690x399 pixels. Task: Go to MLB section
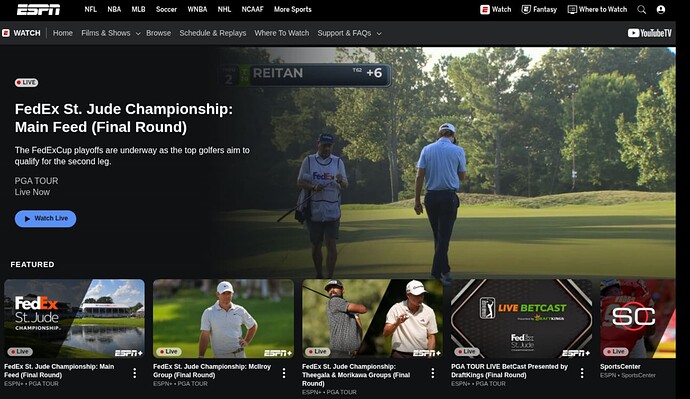click(138, 9)
